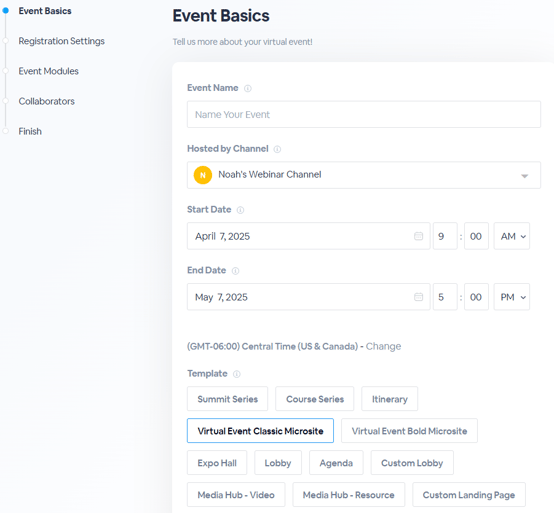
Task: Click the info icon beside Event Name
Action: (x=248, y=88)
